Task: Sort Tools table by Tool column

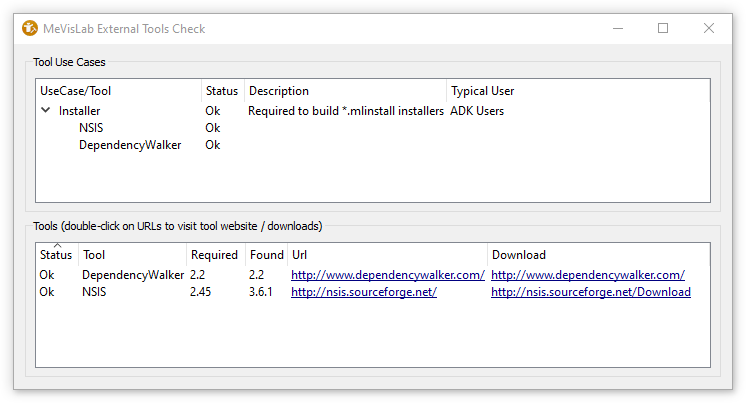Action: [x=132, y=255]
